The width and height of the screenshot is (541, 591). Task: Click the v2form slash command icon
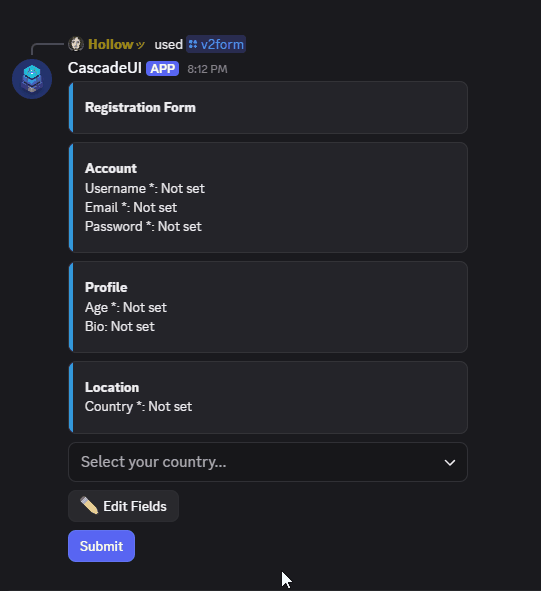[193, 44]
